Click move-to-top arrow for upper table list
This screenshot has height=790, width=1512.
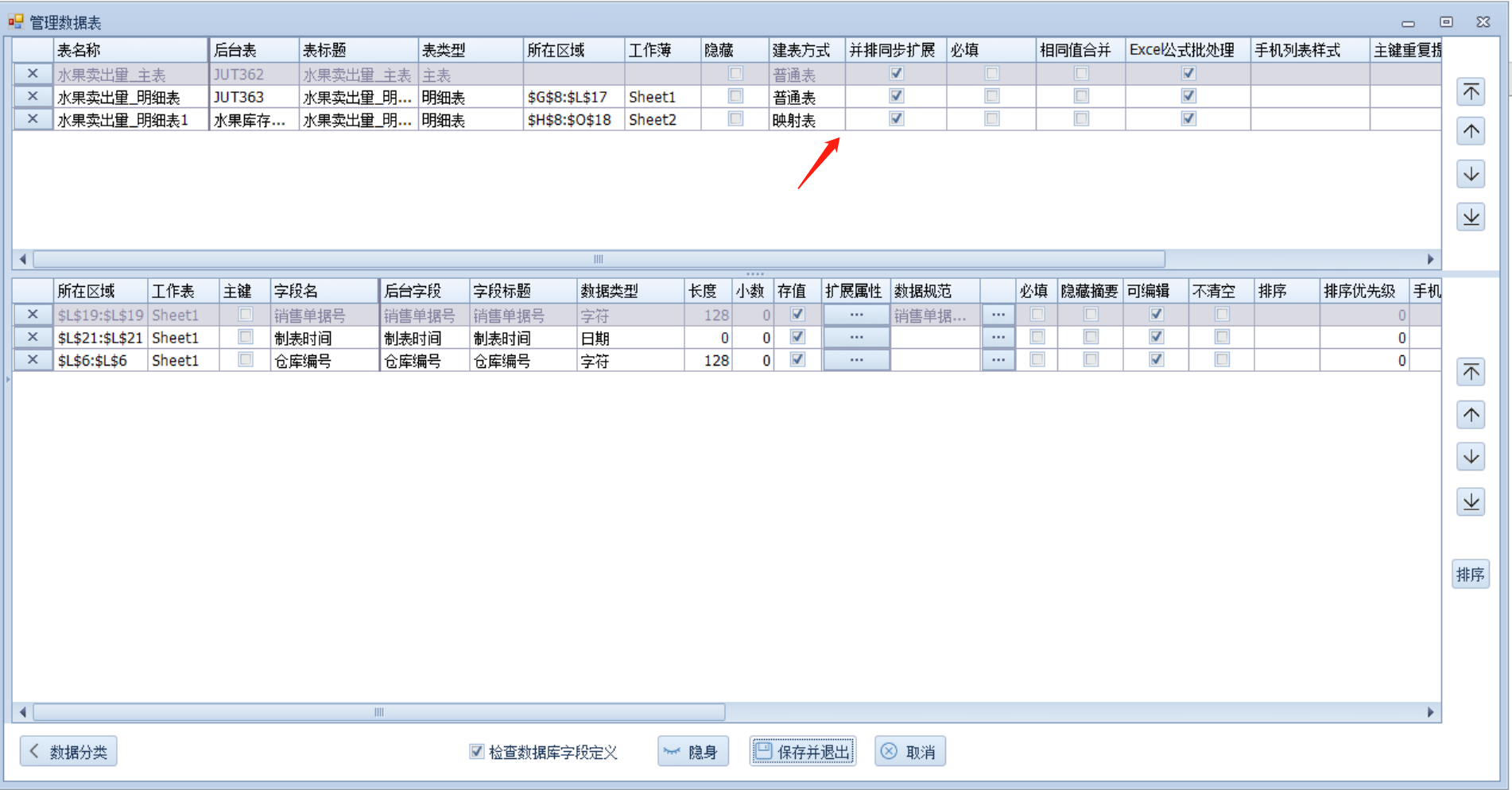pyautogui.click(x=1471, y=91)
